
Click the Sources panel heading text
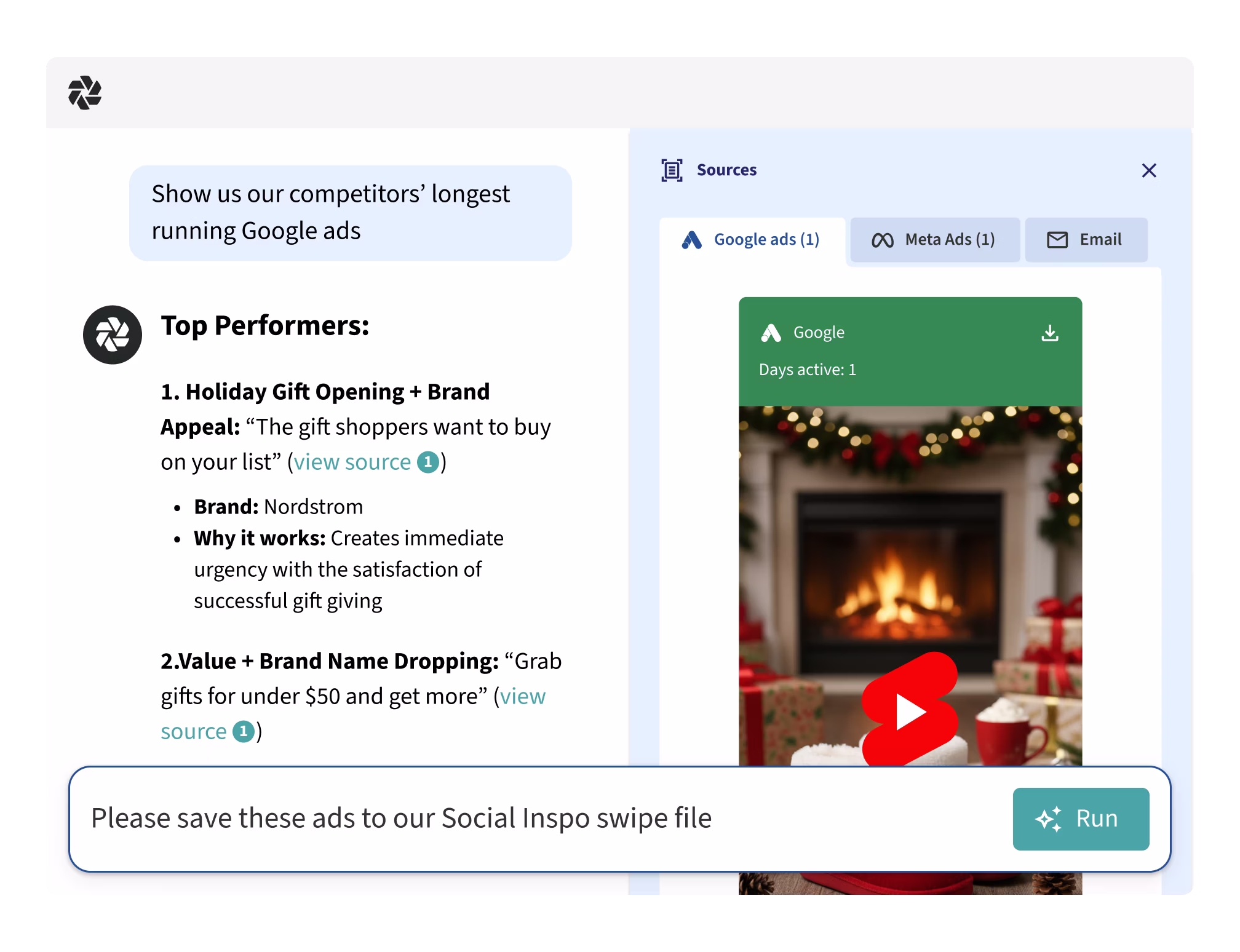tap(726, 170)
